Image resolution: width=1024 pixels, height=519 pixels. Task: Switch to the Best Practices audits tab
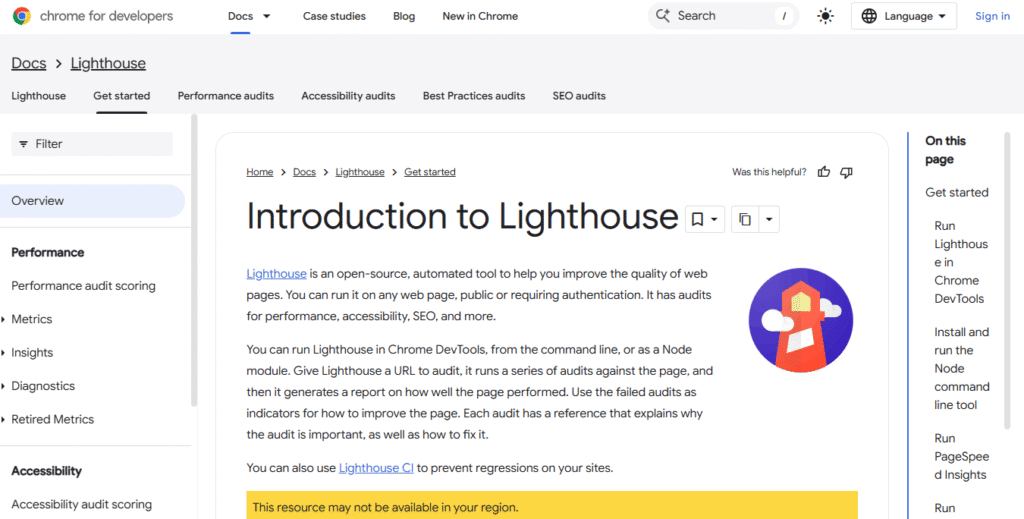click(x=474, y=96)
